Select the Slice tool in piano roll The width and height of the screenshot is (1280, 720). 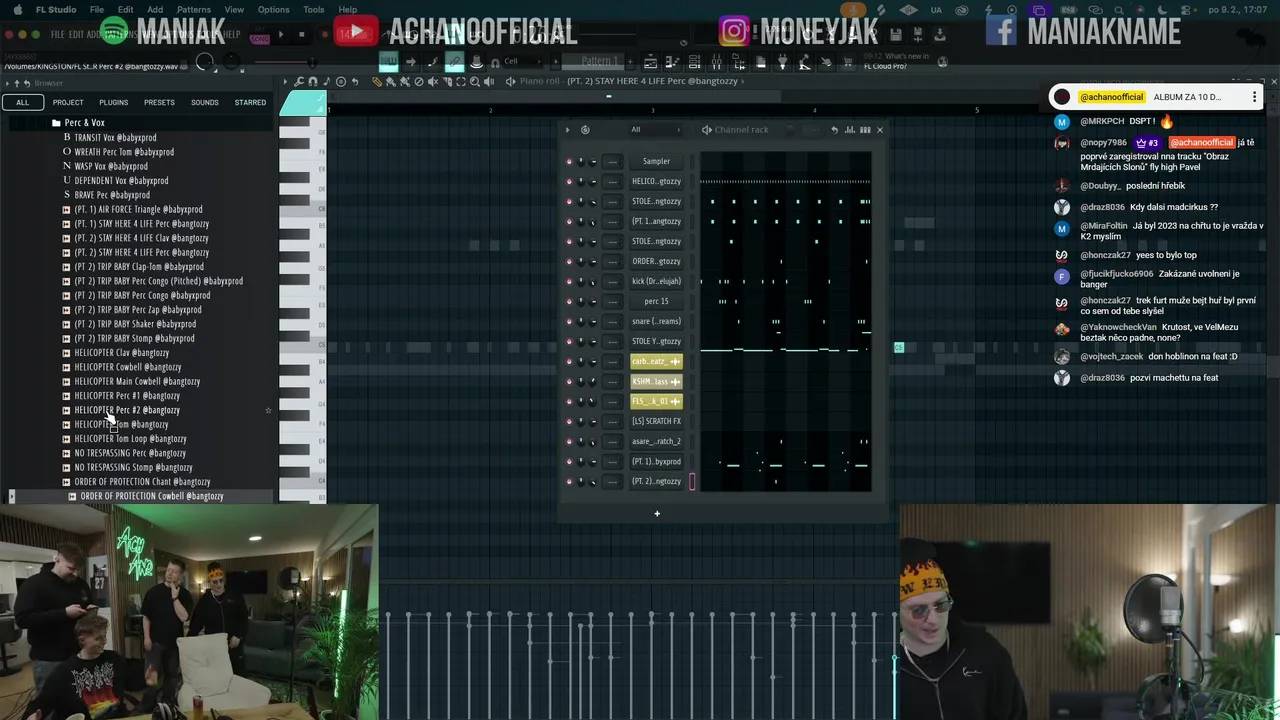tap(447, 82)
